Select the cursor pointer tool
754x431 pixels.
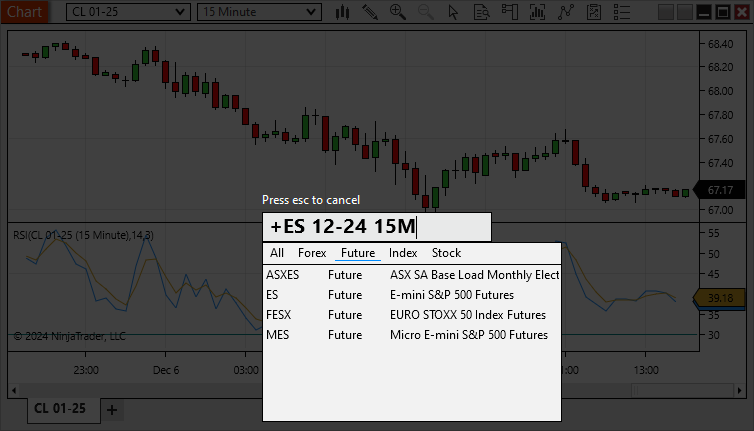pos(454,12)
